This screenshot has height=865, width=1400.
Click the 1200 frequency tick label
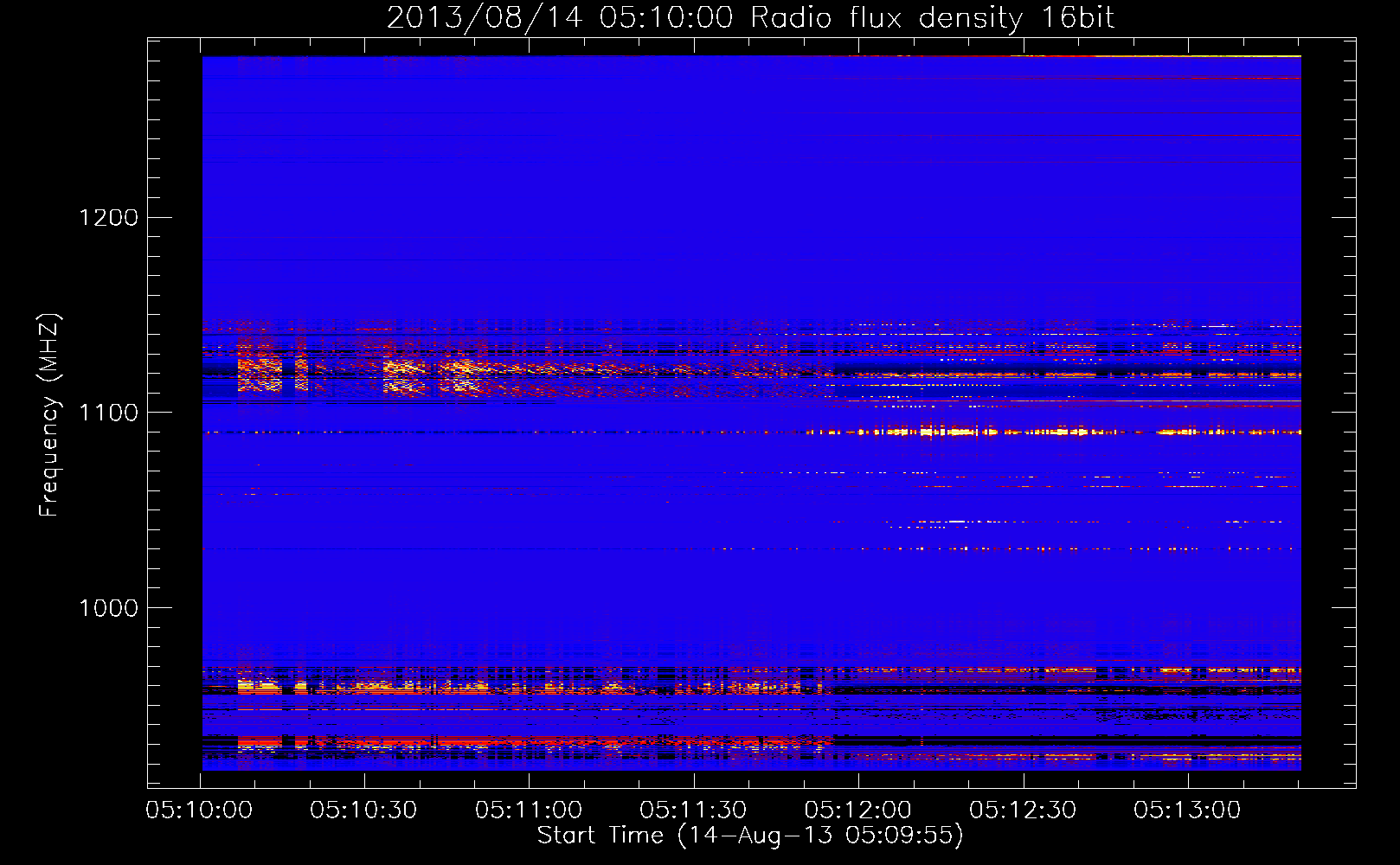pos(108,217)
